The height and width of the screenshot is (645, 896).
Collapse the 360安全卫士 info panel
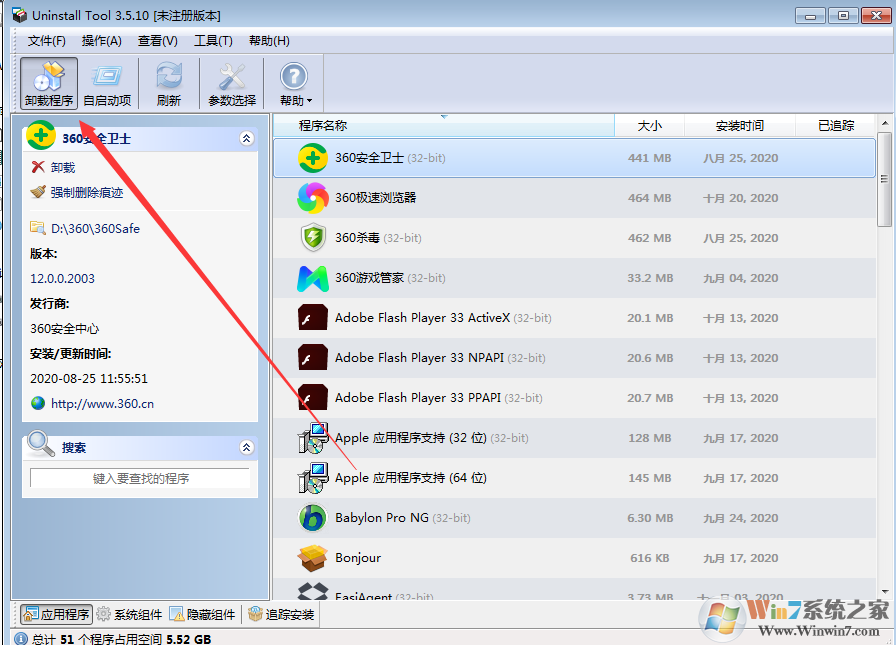[x=247, y=138]
